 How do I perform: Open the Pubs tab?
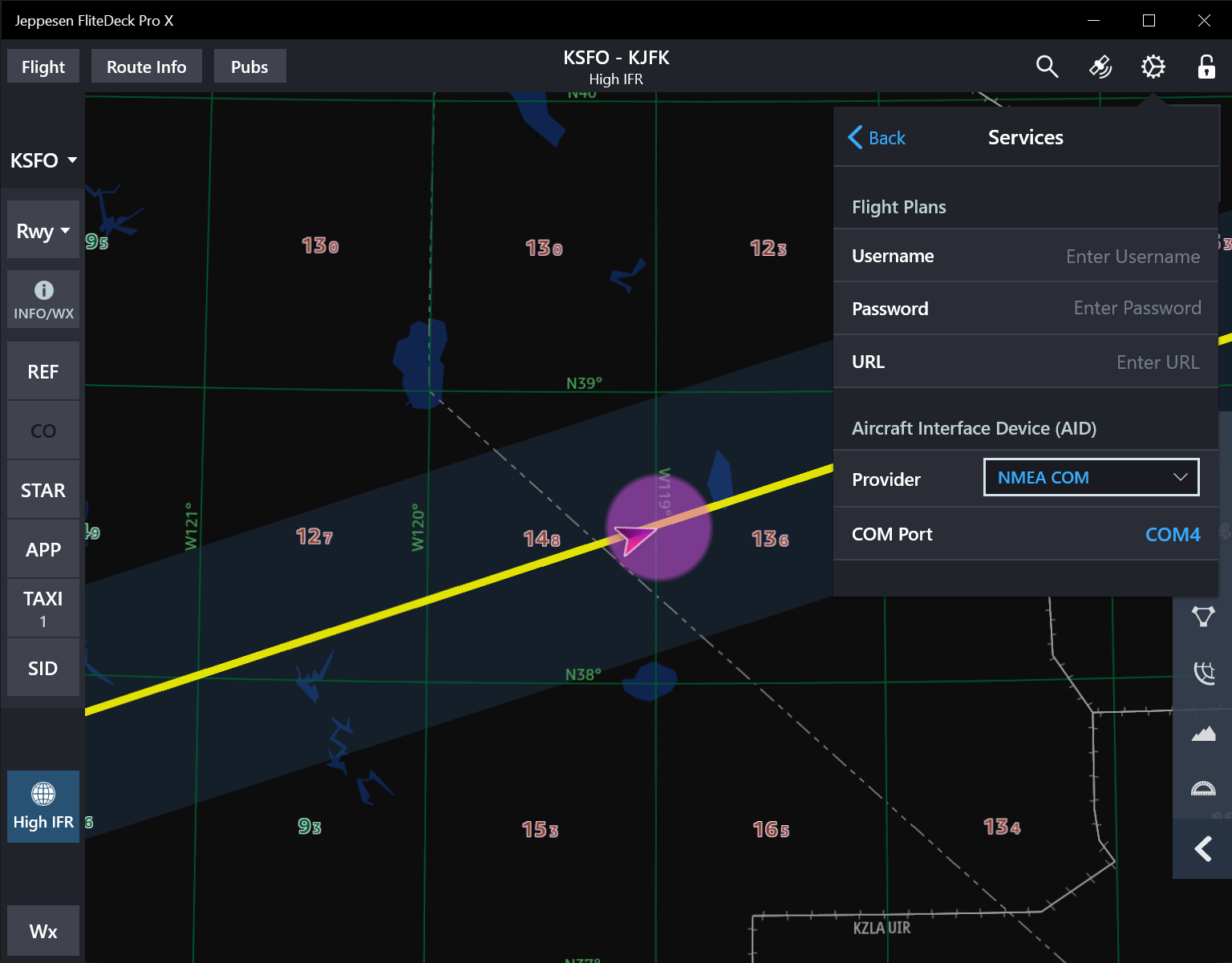tap(249, 67)
